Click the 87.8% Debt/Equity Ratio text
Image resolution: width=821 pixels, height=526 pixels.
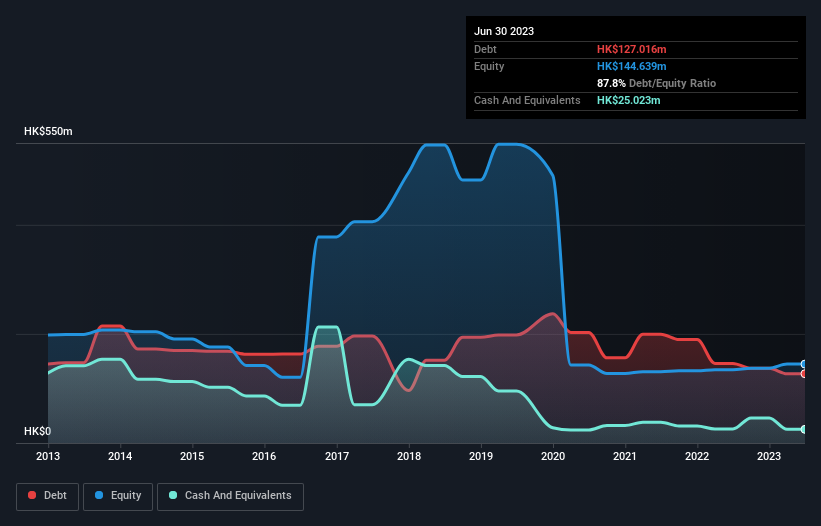pos(657,83)
